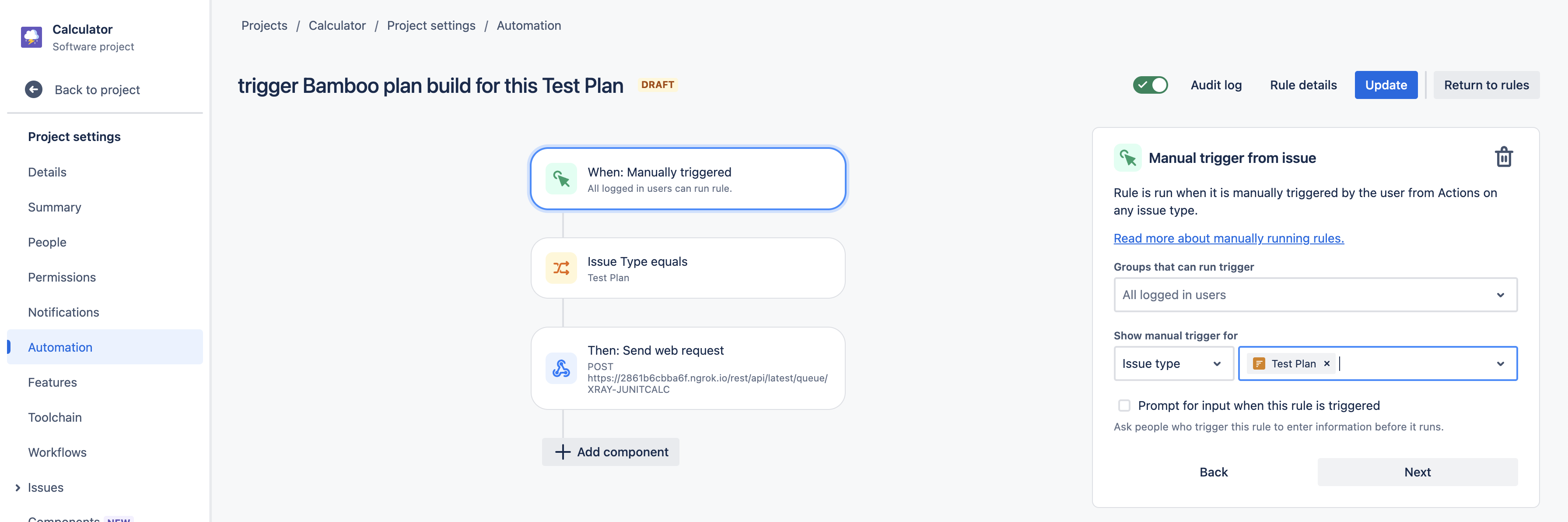Click the manual trigger cursor icon in the When step
Viewport: 1568px width, 522px height.
click(560, 179)
